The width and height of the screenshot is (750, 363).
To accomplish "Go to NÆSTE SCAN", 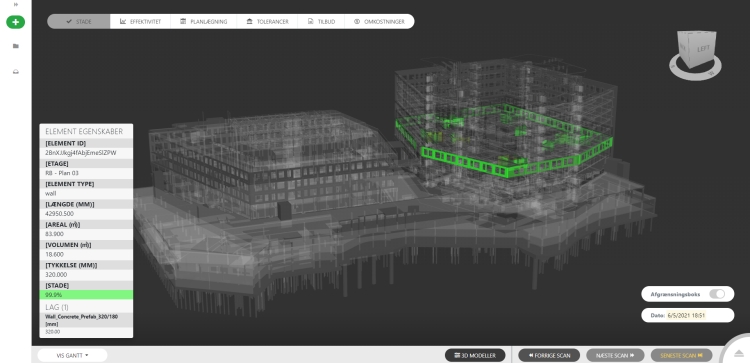I will pyautogui.click(x=615, y=355).
